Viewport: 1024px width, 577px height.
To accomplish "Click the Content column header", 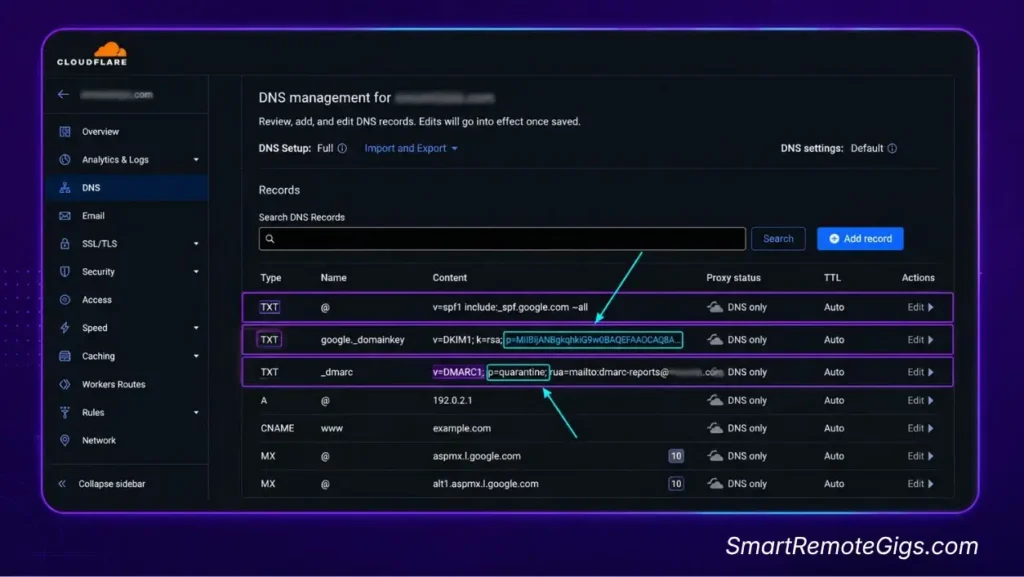I will [449, 277].
